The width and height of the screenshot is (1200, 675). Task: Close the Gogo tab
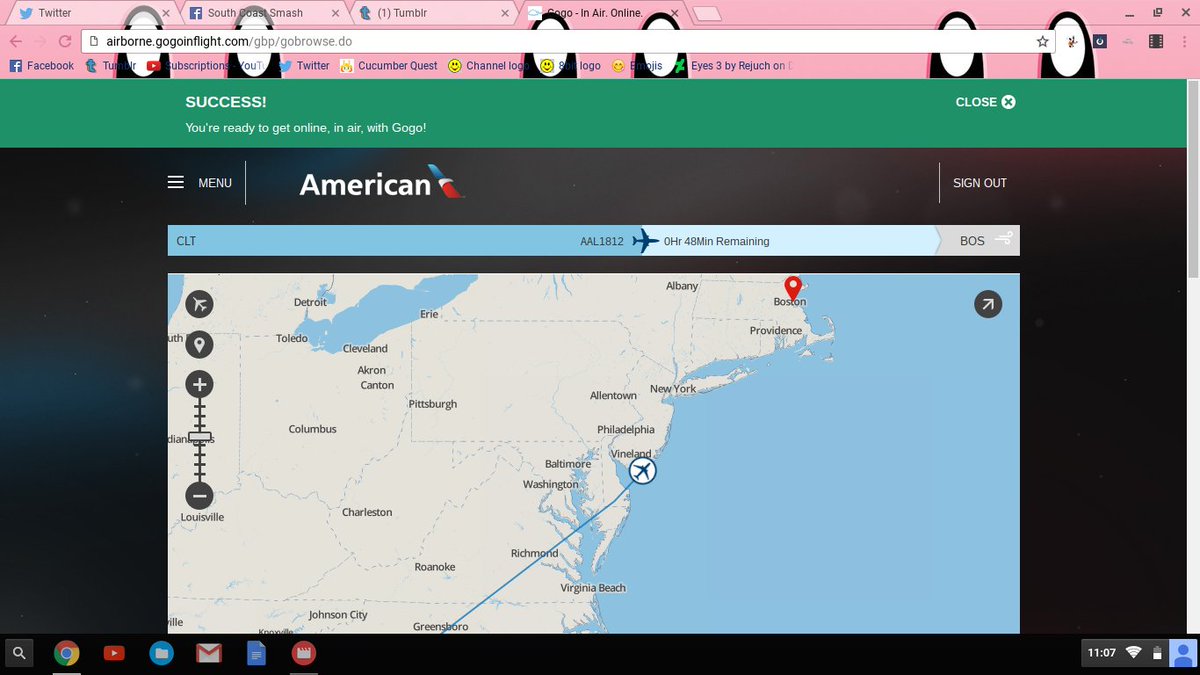point(677,13)
